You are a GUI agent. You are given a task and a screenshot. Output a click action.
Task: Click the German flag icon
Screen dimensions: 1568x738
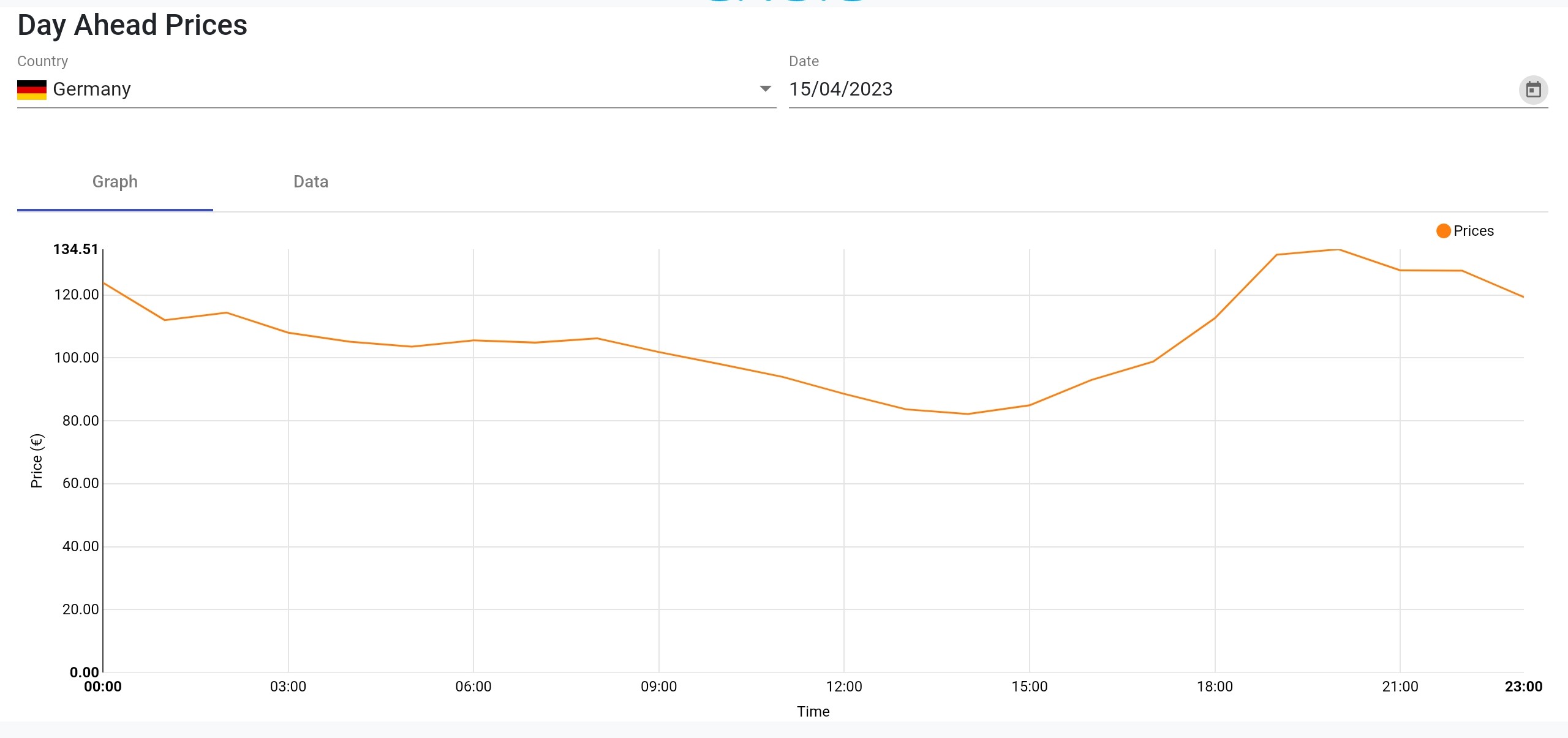pyautogui.click(x=32, y=89)
